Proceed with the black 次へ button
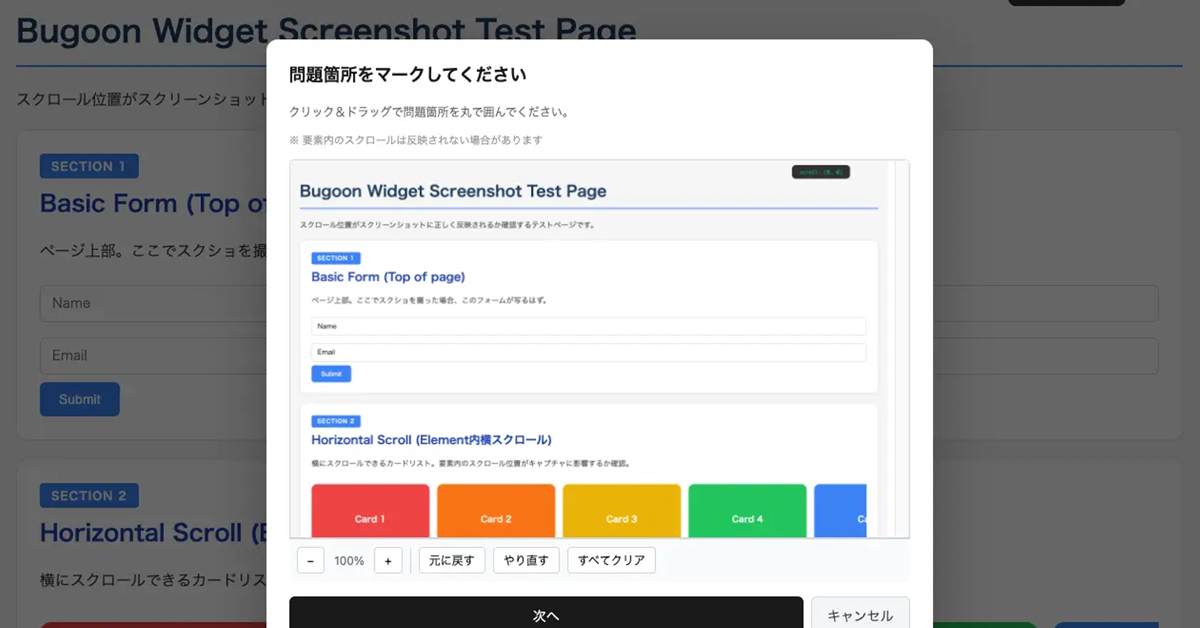 pyautogui.click(x=546, y=614)
